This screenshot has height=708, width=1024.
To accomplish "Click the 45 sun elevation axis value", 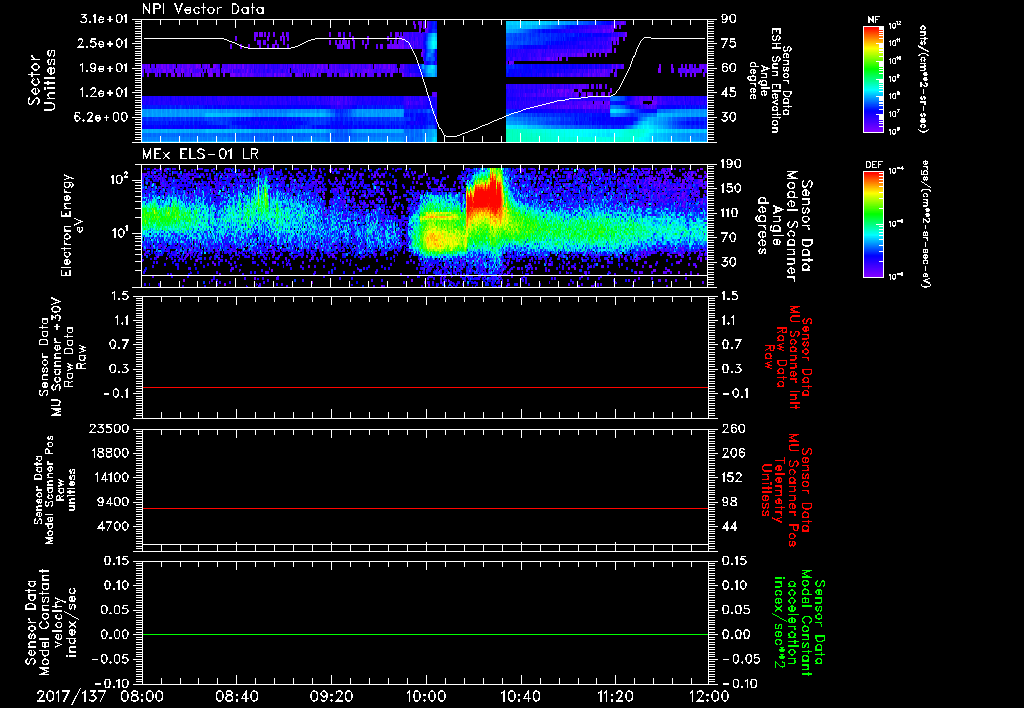I will [729, 93].
